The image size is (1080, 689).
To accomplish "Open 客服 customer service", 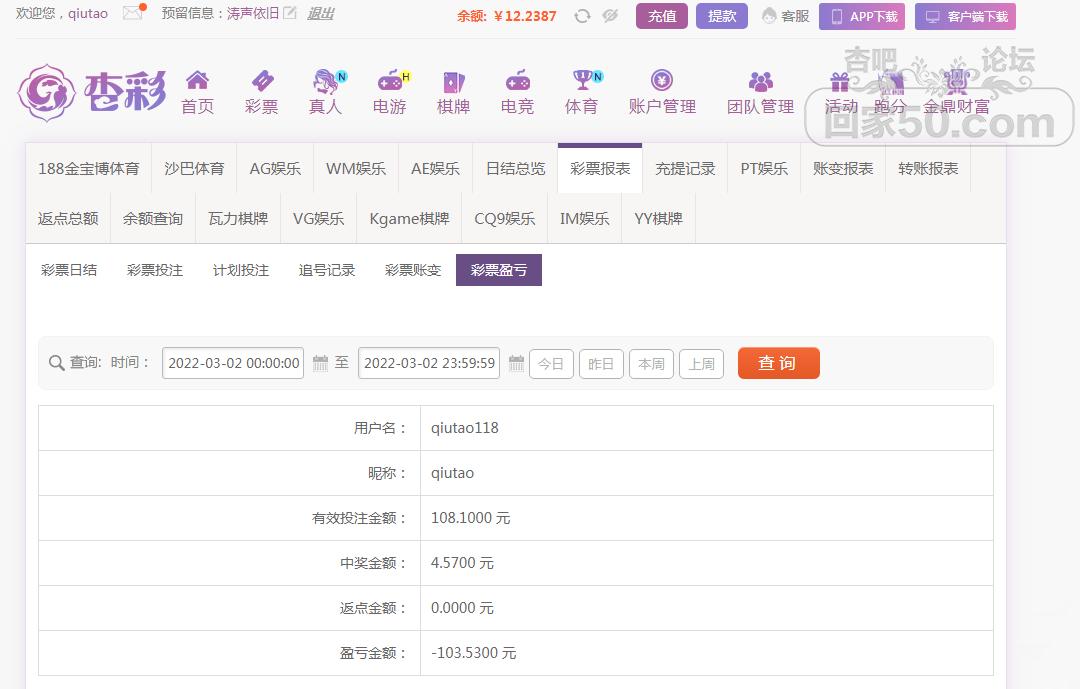I will point(786,16).
